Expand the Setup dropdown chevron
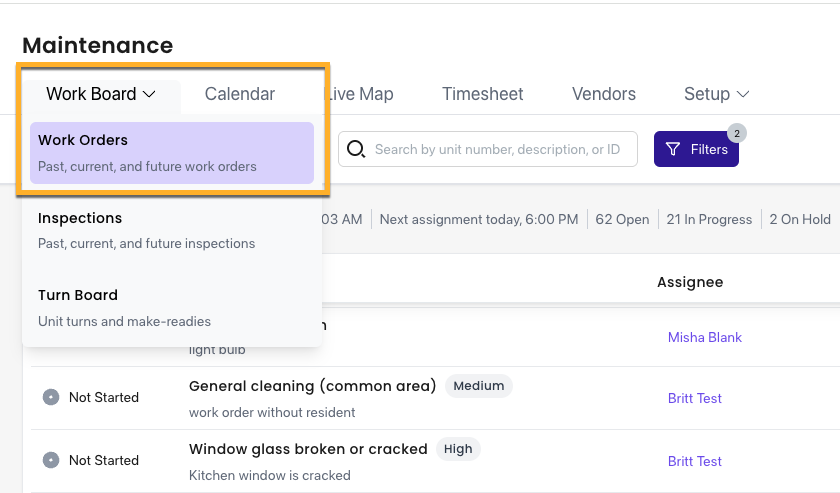 pos(742,94)
